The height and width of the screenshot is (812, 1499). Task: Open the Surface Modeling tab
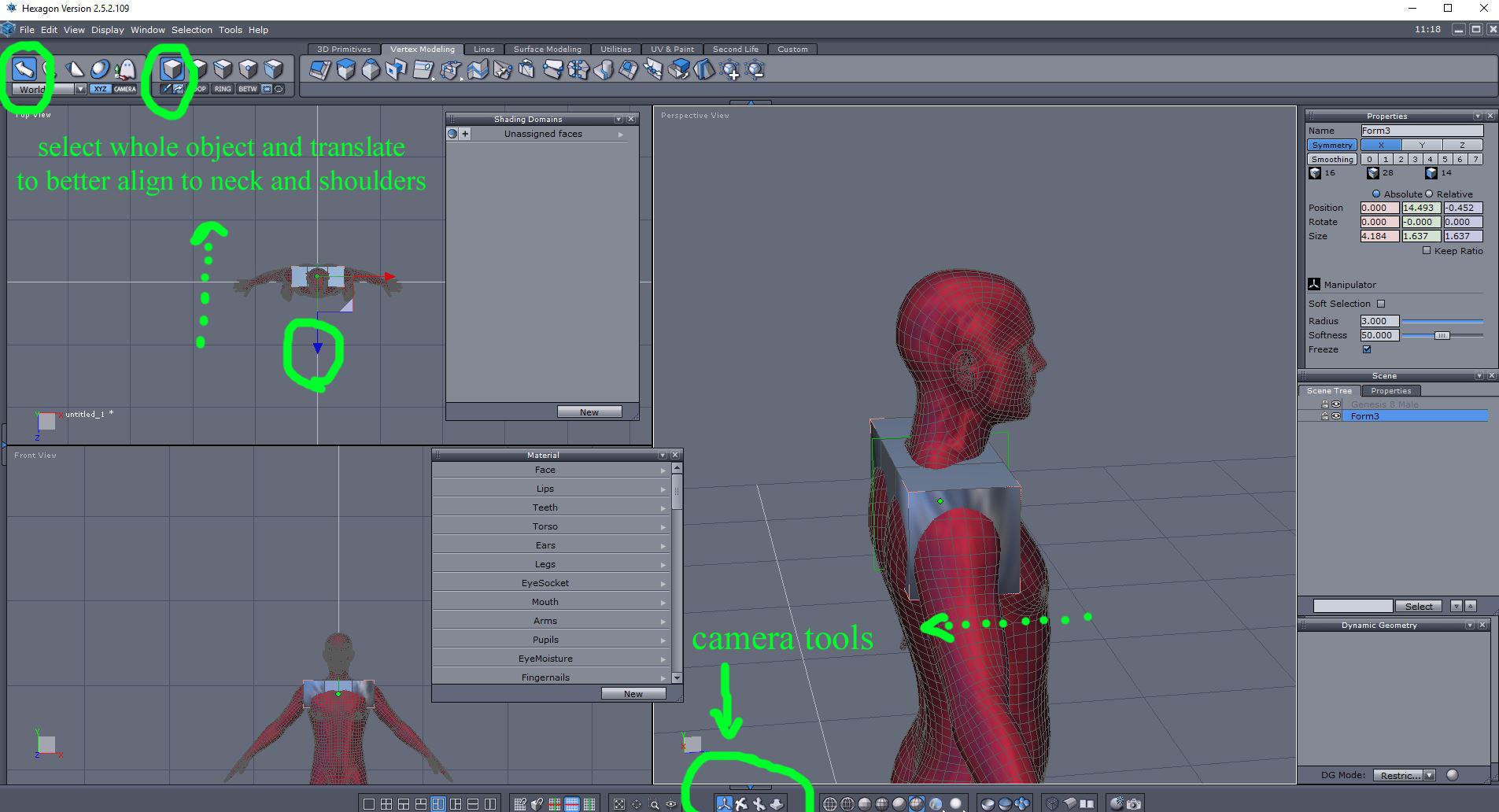(548, 49)
